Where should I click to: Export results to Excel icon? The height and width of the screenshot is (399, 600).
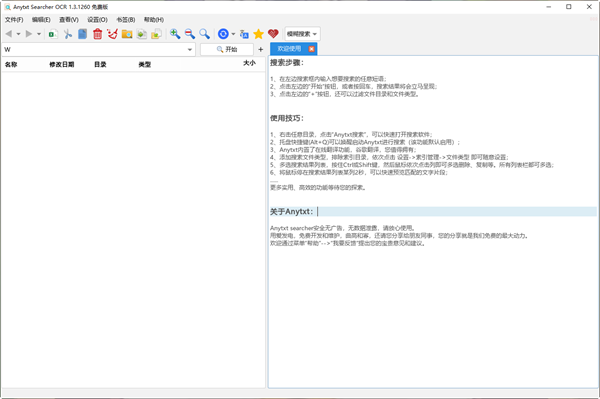53,34
